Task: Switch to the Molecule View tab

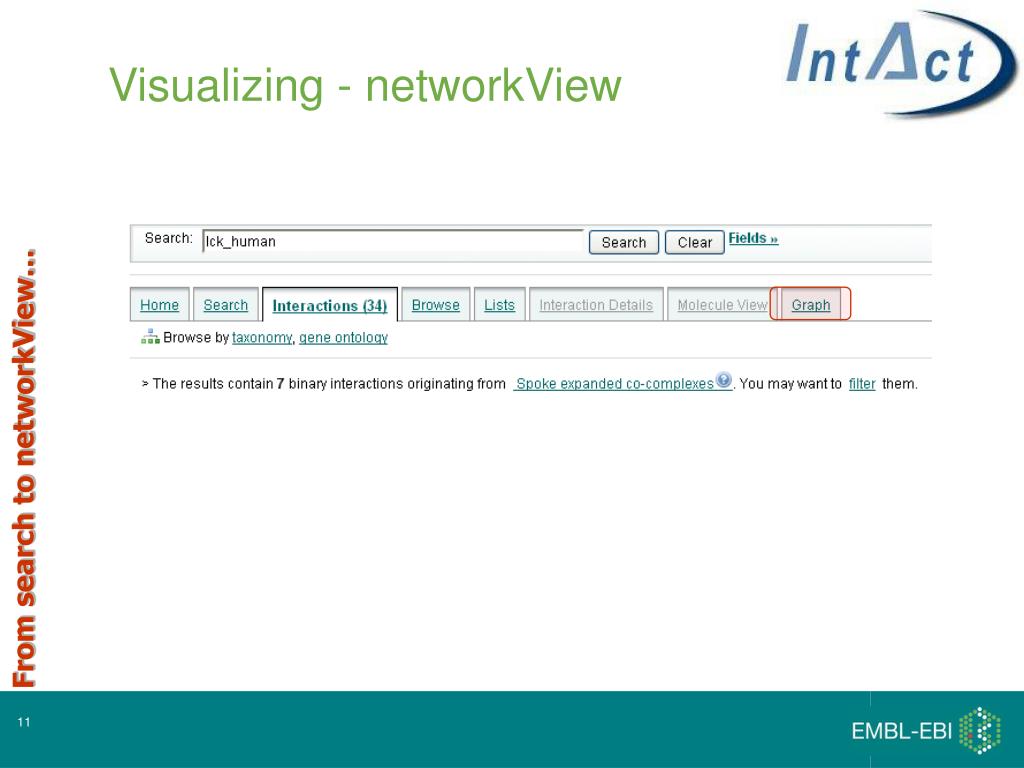Action: pos(722,305)
